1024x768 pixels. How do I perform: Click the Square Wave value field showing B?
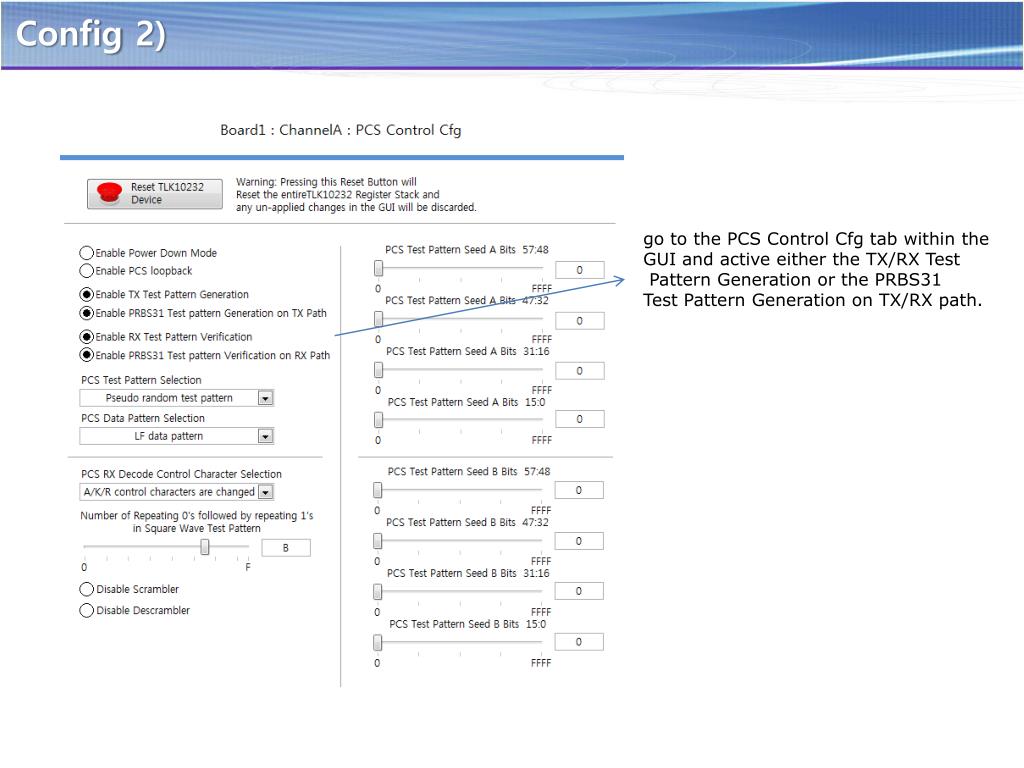pyautogui.click(x=286, y=548)
